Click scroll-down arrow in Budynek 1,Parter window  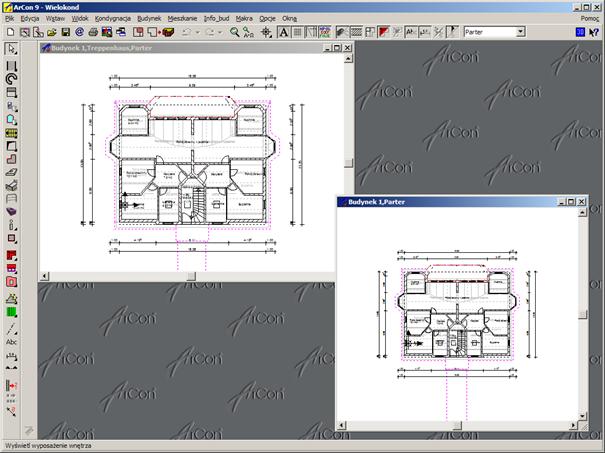583,416
